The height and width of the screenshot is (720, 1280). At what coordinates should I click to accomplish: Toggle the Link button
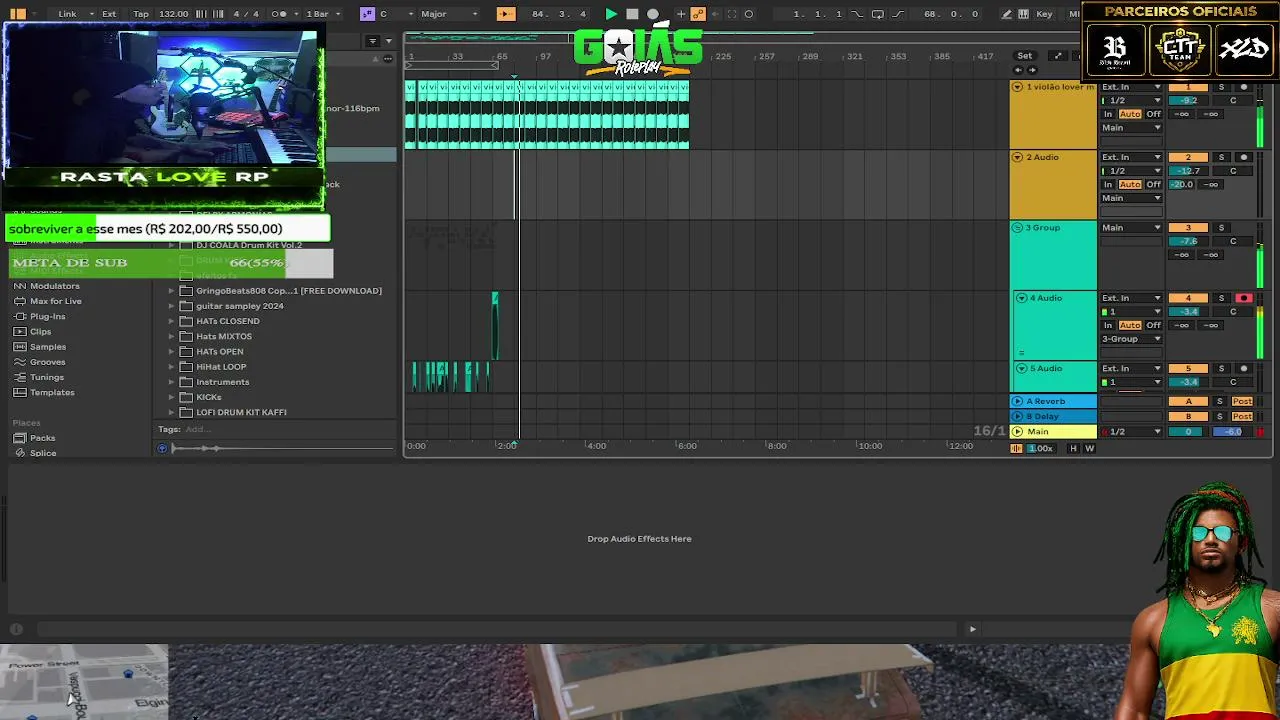tap(67, 14)
